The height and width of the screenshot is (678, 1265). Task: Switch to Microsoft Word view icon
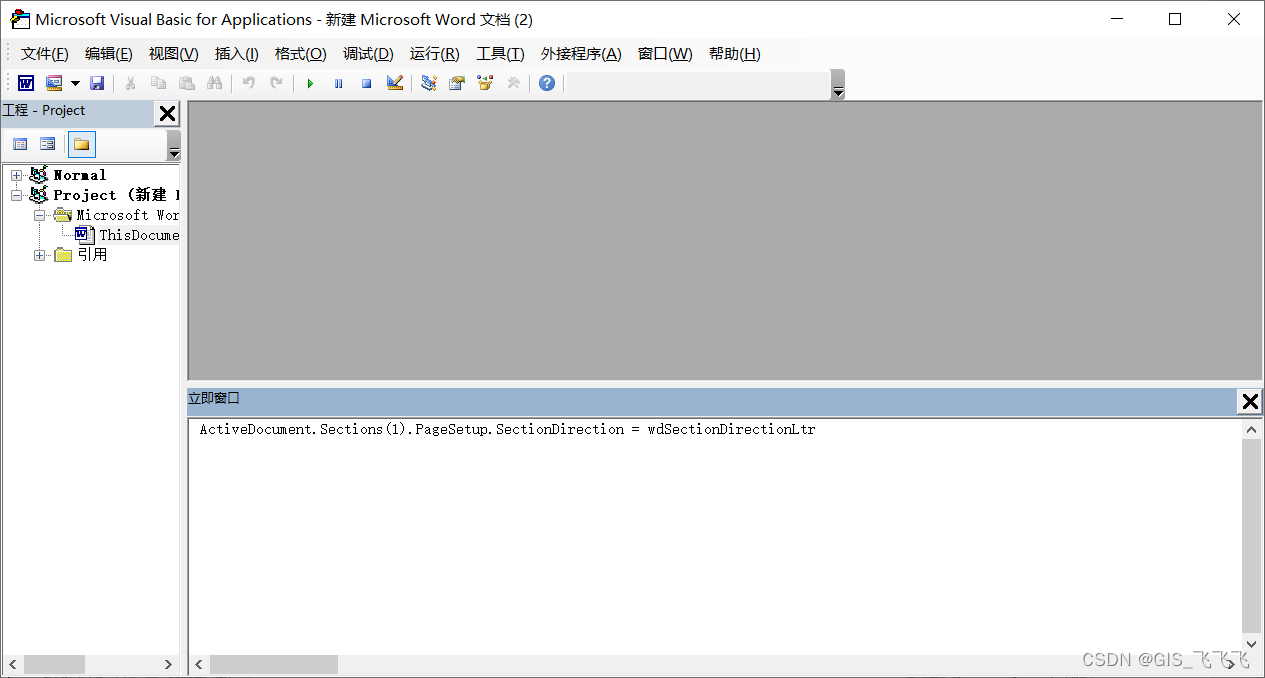[x=26, y=83]
